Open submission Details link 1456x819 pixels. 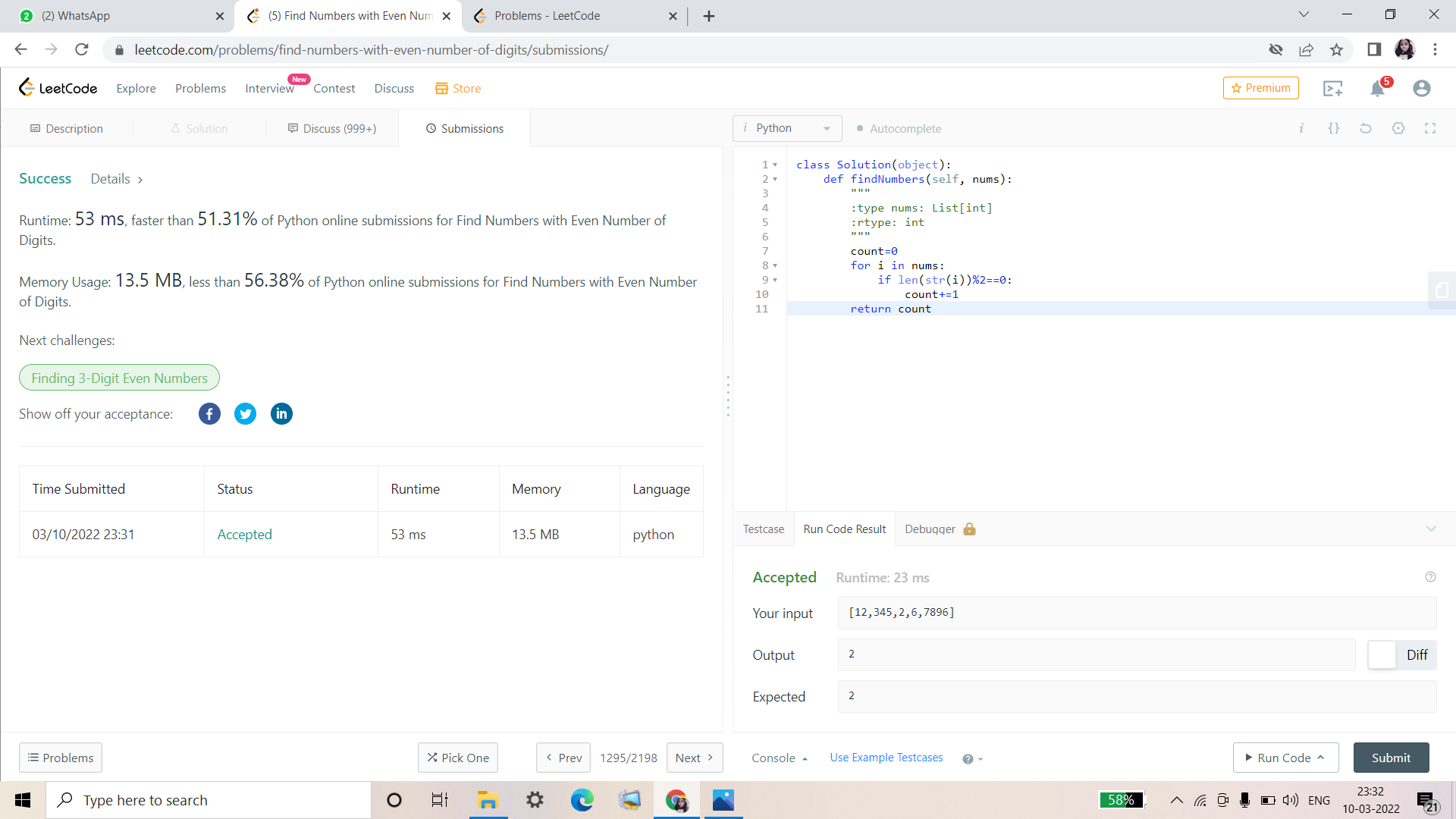tap(117, 179)
